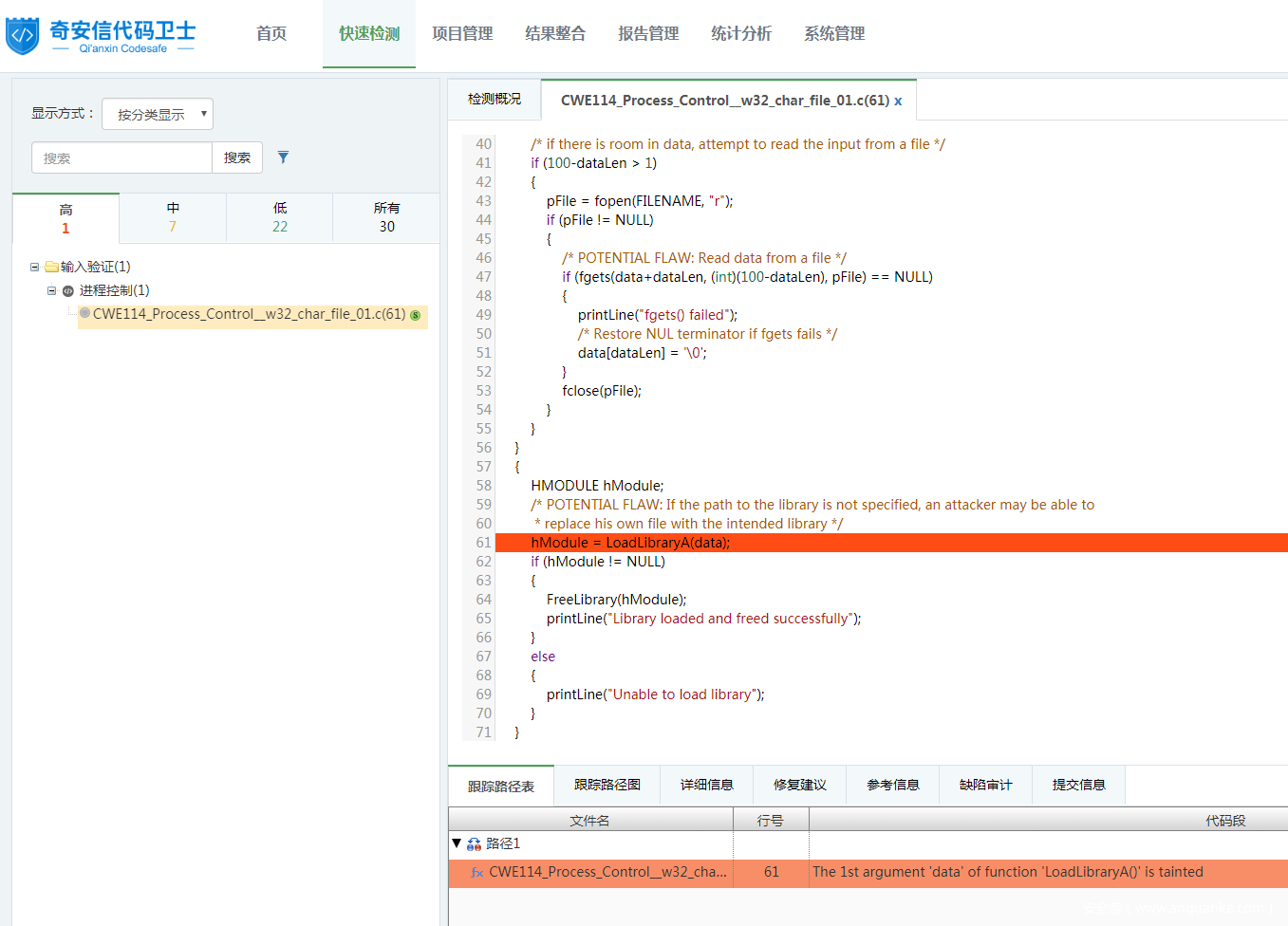Open the 按分类显示 display mode dropdown
Screen dimensions: 1288x926
point(158,114)
